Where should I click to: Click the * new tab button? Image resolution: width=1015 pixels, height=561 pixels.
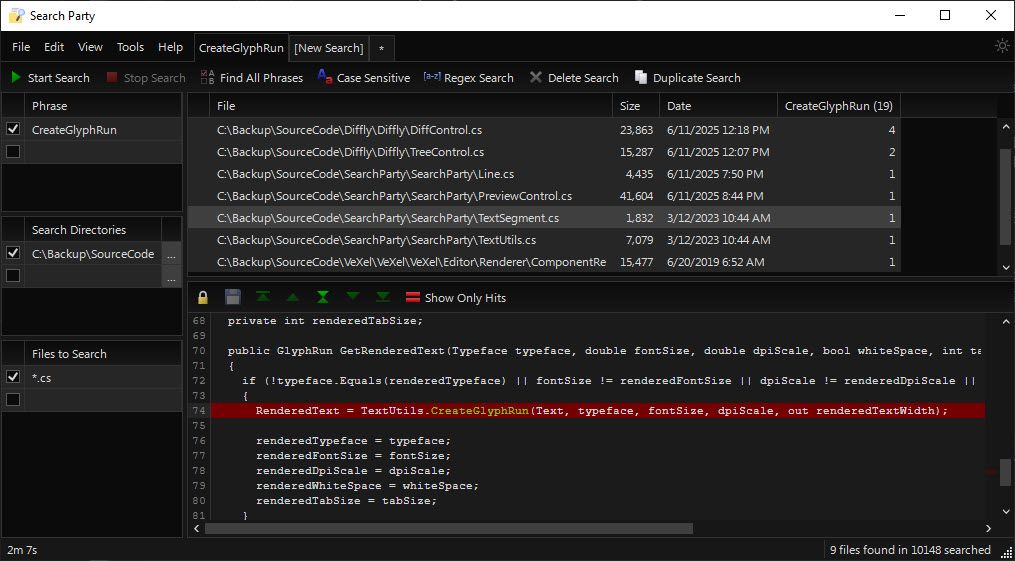point(381,48)
